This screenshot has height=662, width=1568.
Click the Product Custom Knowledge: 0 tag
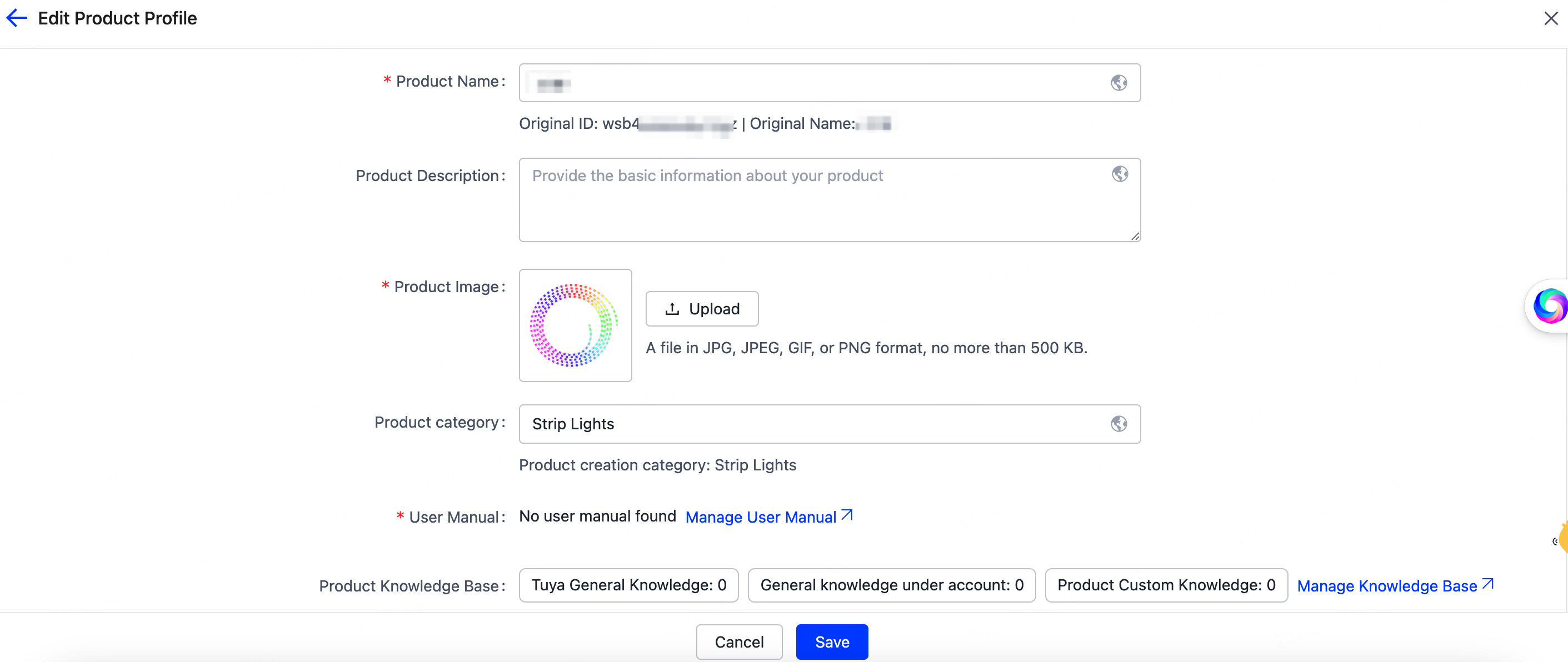(1166, 585)
